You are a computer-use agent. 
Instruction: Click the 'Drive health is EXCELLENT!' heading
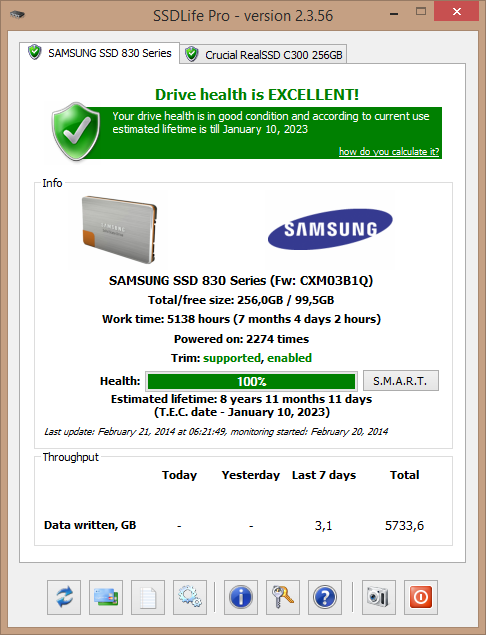pyautogui.click(x=257, y=94)
